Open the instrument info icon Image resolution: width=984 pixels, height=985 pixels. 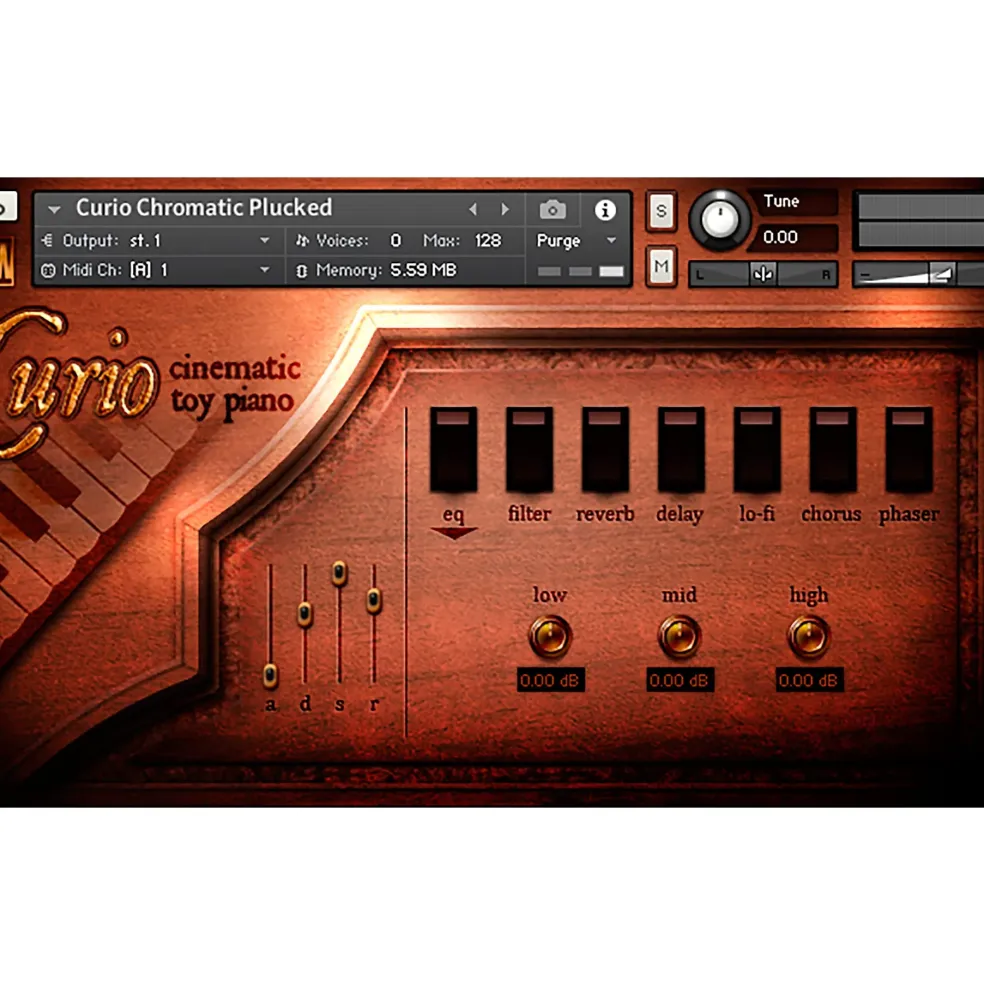605,210
